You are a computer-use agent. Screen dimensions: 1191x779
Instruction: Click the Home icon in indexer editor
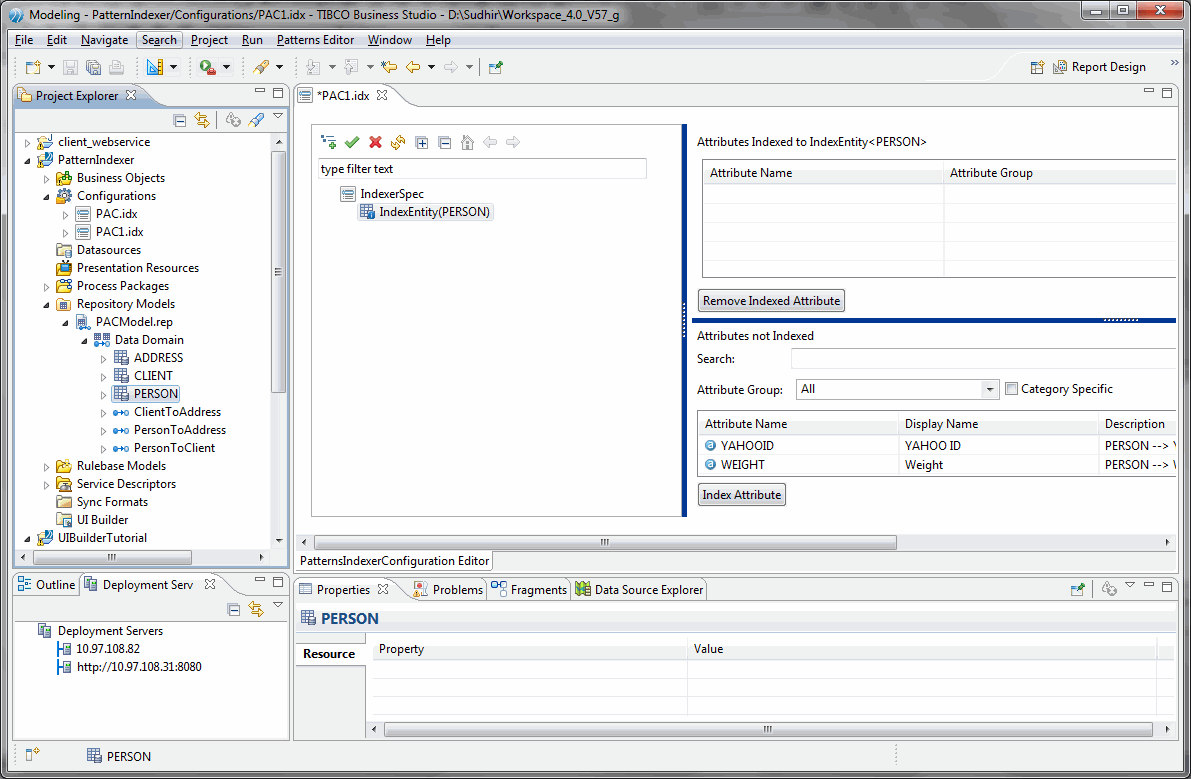click(467, 142)
